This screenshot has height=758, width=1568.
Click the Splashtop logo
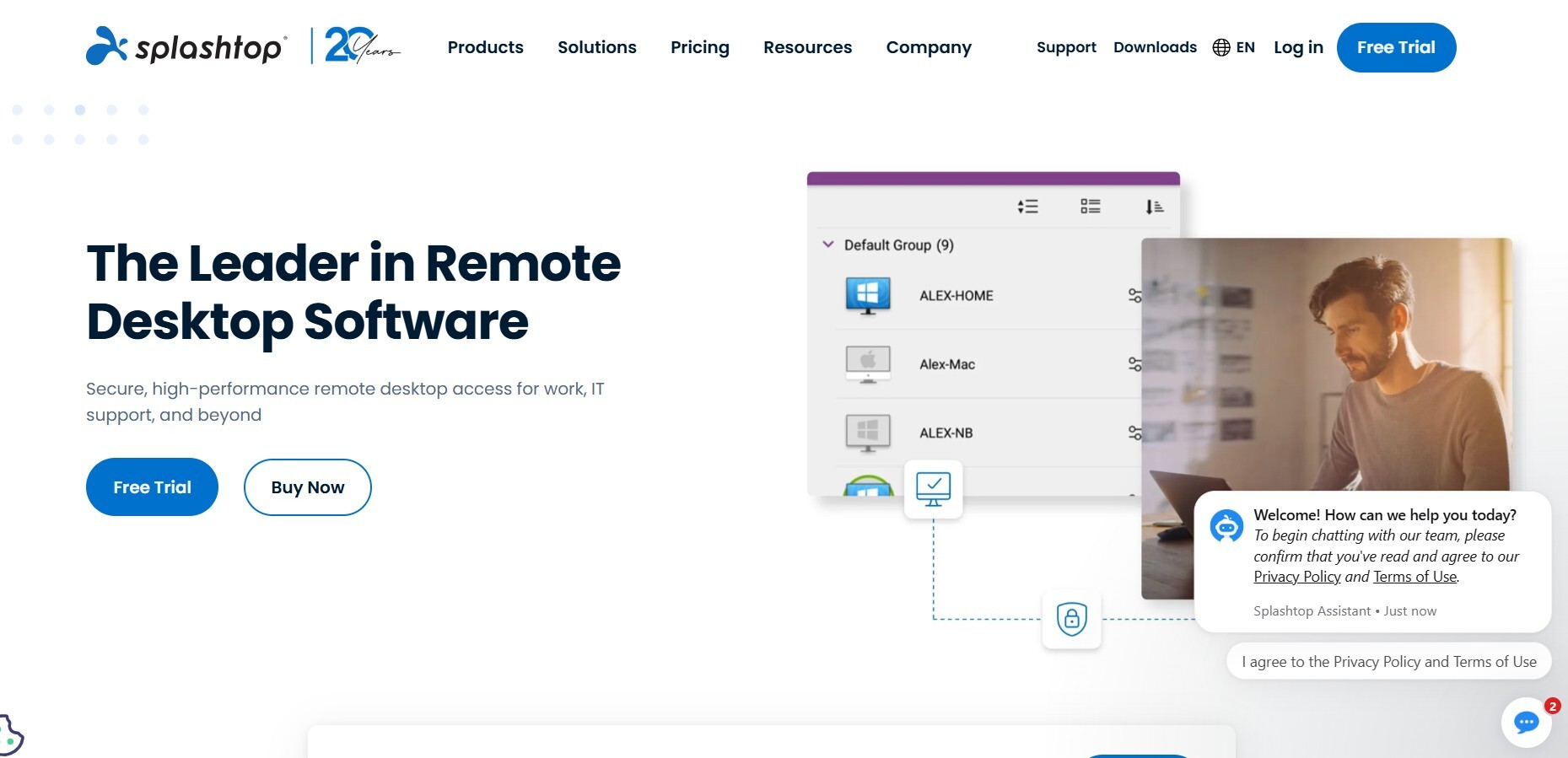[x=186, y=46]
